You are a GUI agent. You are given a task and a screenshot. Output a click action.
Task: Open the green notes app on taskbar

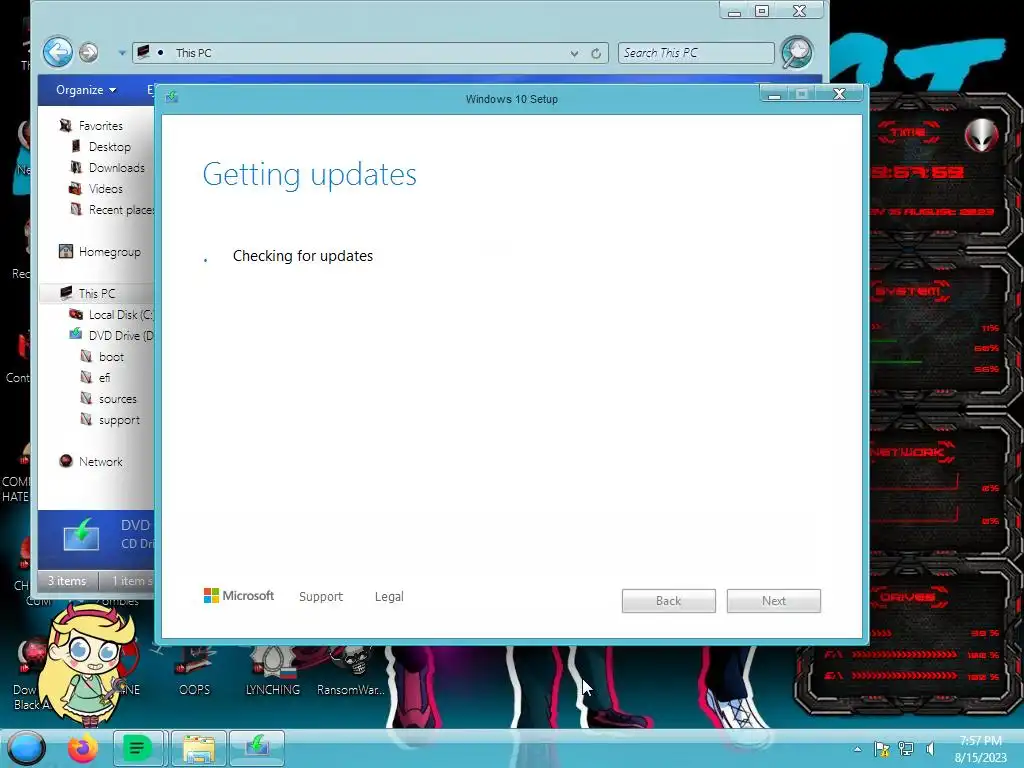137,748
